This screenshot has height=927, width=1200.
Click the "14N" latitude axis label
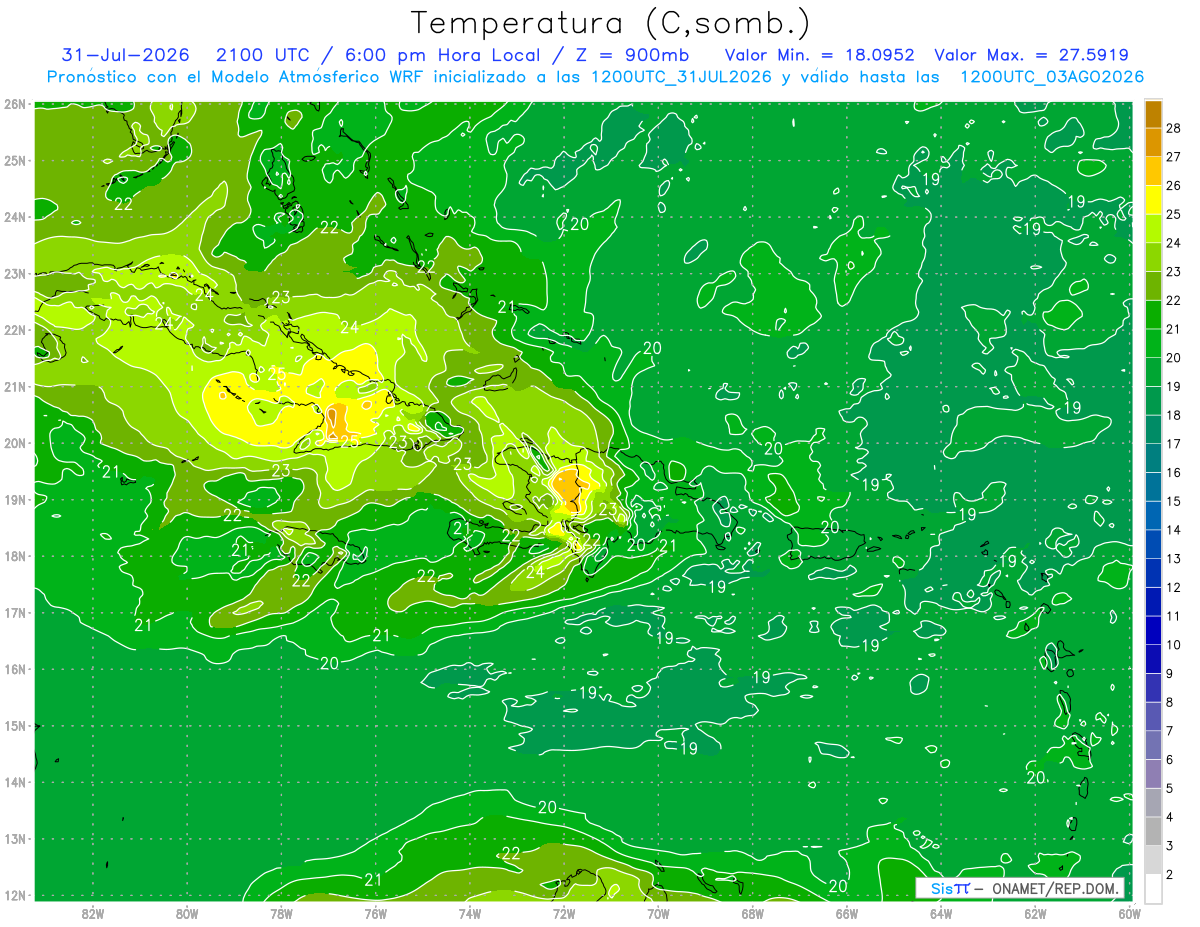(15, 782)
